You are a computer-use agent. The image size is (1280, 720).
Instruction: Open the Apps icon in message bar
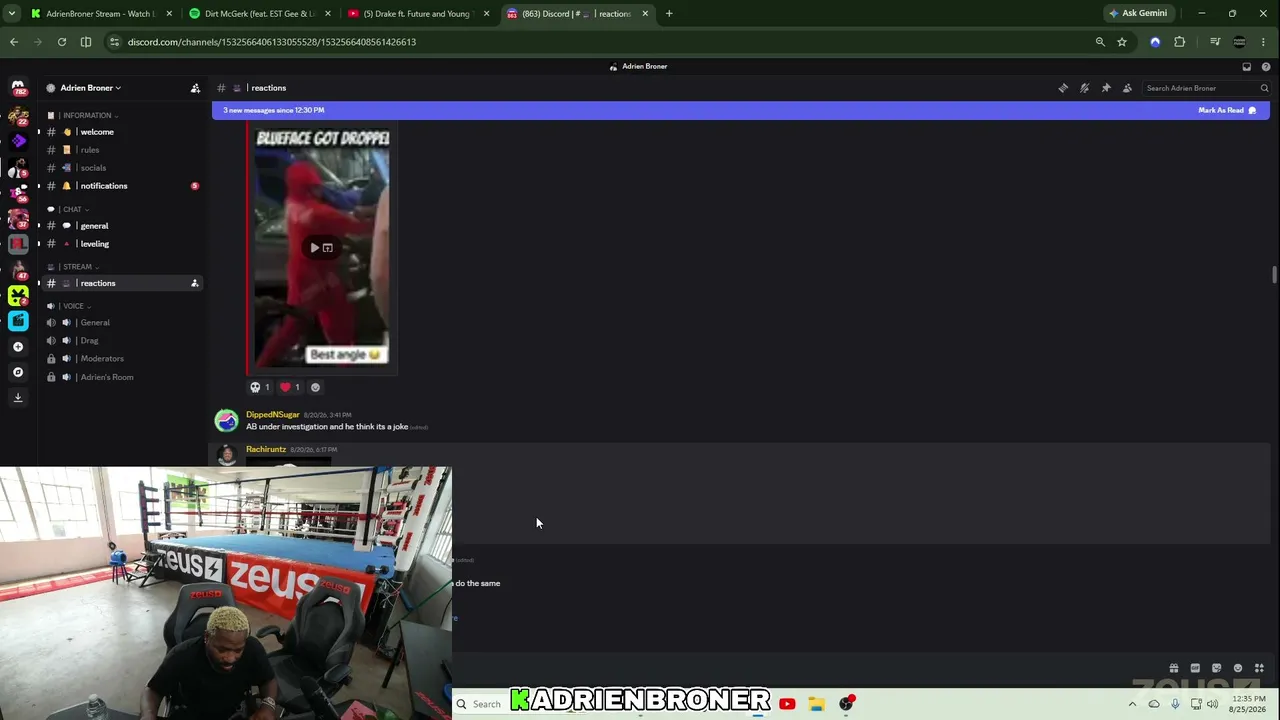click(1259, 668)
